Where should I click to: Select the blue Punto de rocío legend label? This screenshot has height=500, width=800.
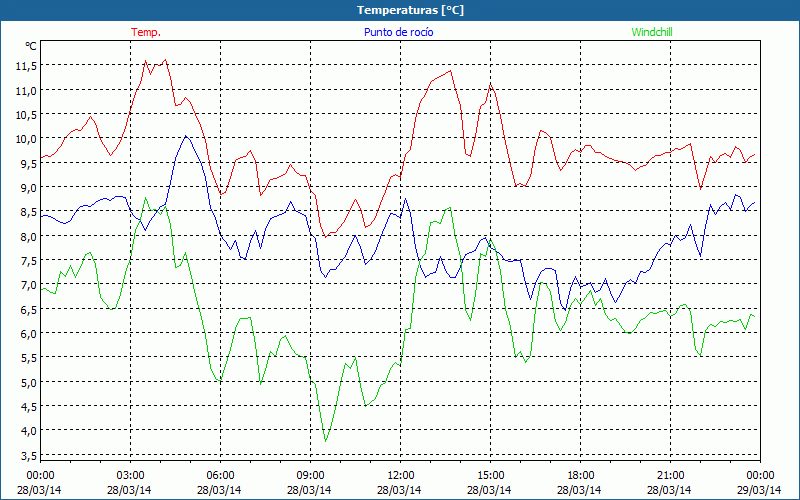click(x=398, y=32)
